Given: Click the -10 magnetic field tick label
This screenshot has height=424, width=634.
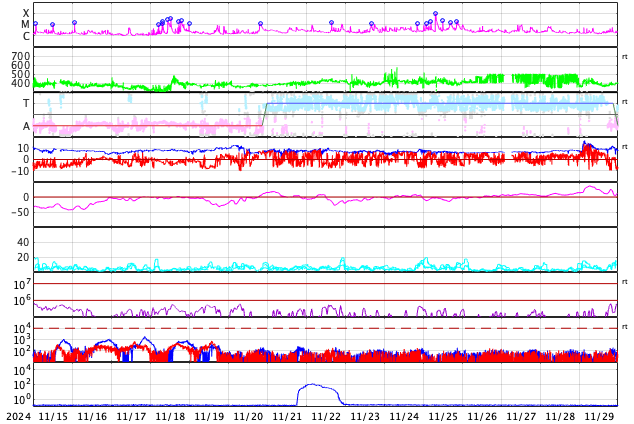Looking at the screenshot, I should coord(20,171).
